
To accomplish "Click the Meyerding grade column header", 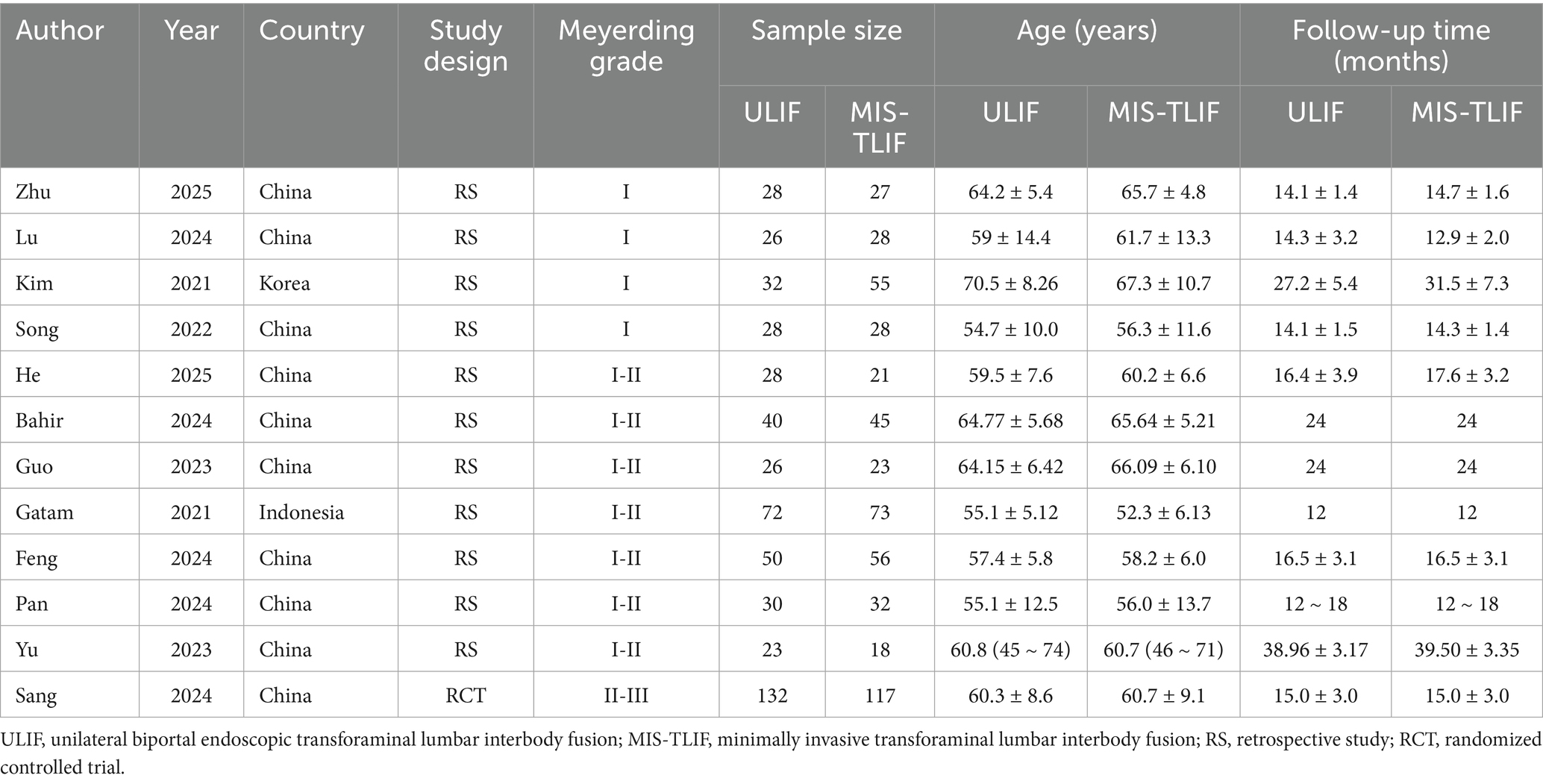I will 626,46.
